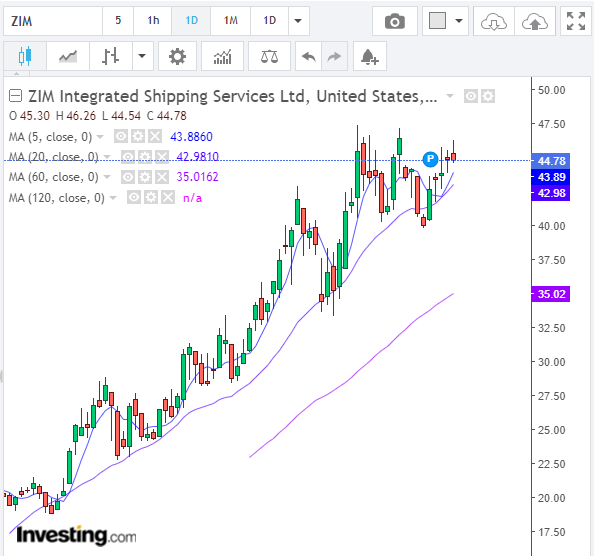Hide the MA 60 indicator eye
The height and width of the screenshot is (556, 594).
(x=128, y=176)
